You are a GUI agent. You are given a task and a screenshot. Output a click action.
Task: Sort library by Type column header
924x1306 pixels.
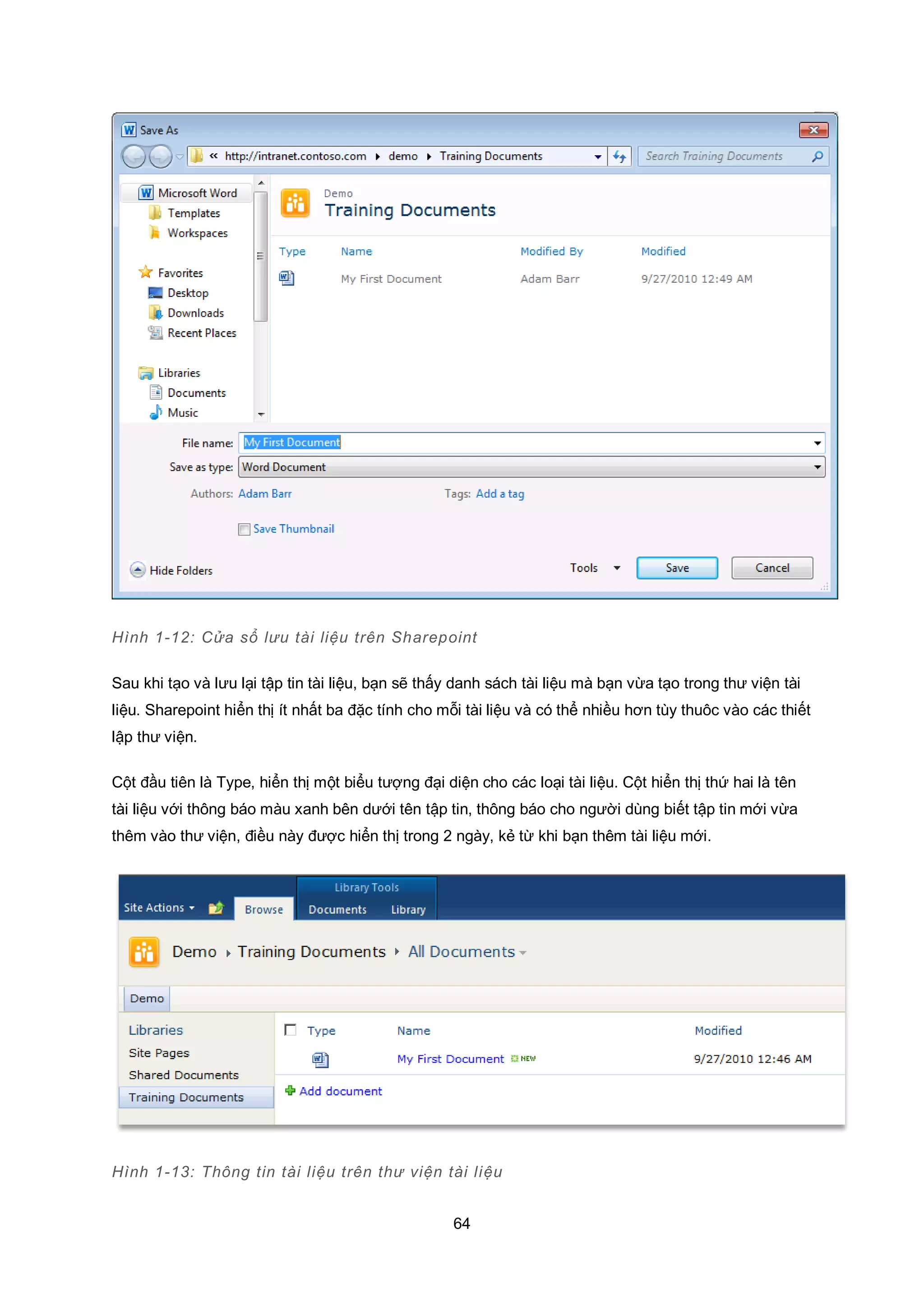coord(321,1031)
